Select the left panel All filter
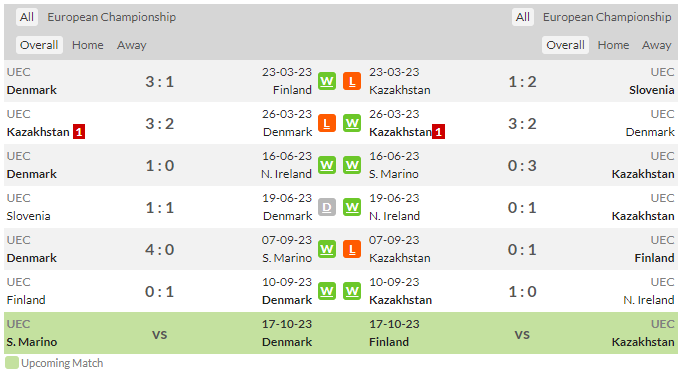 pyautogui.click(x=26, y=17)
